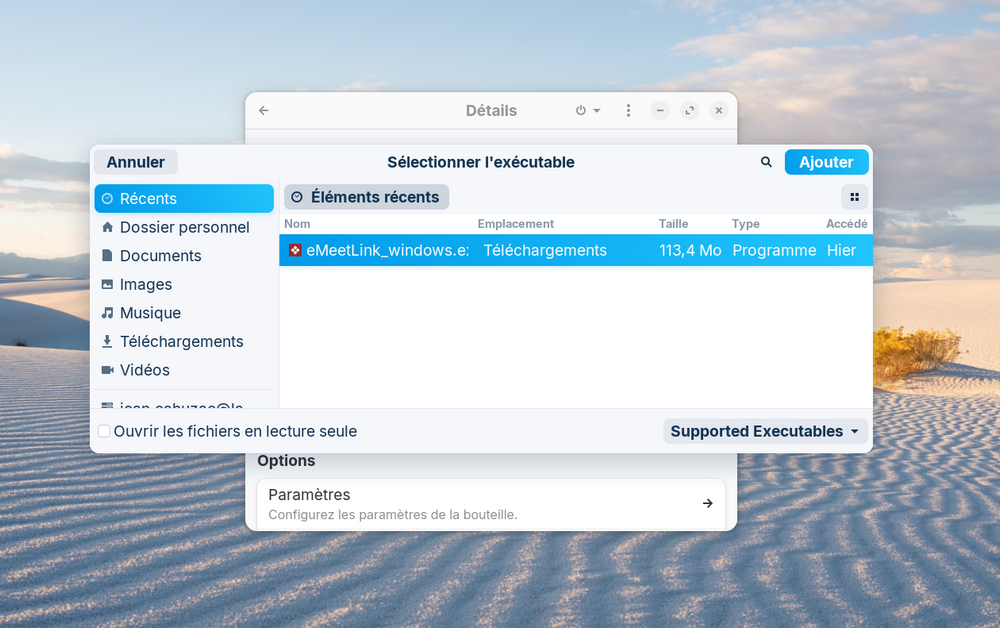Go to Téléchargements folder in sidebar
Viewport: 1000px width, 628px height.
[183, 341]
